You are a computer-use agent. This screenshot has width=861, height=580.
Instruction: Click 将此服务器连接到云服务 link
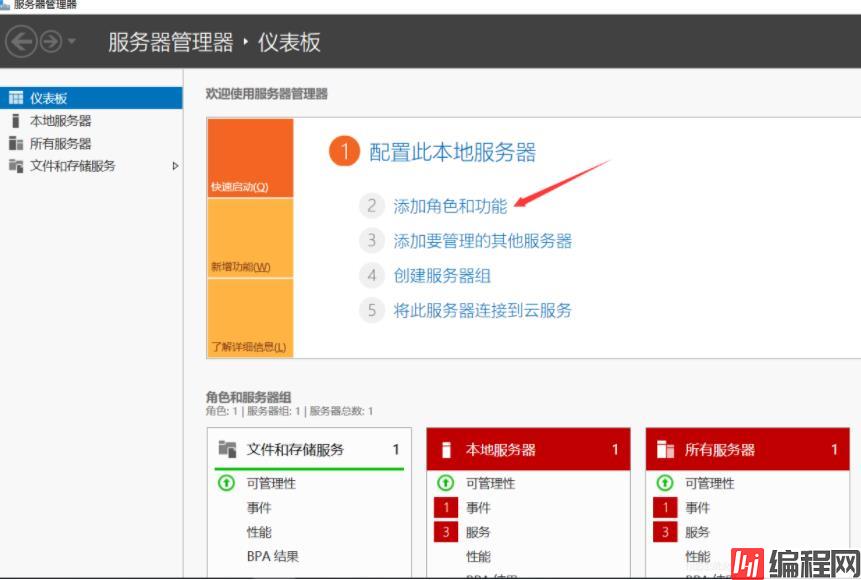tap(482, 310)
